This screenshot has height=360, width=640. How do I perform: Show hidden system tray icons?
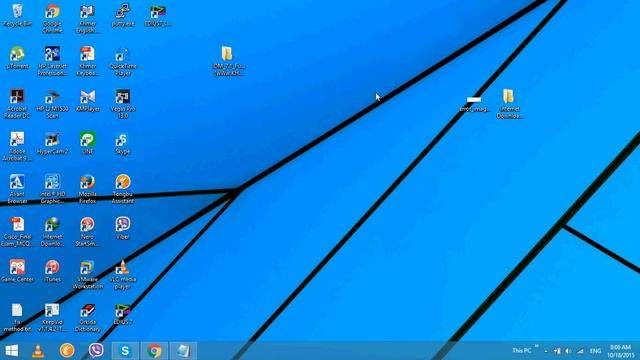546,351
